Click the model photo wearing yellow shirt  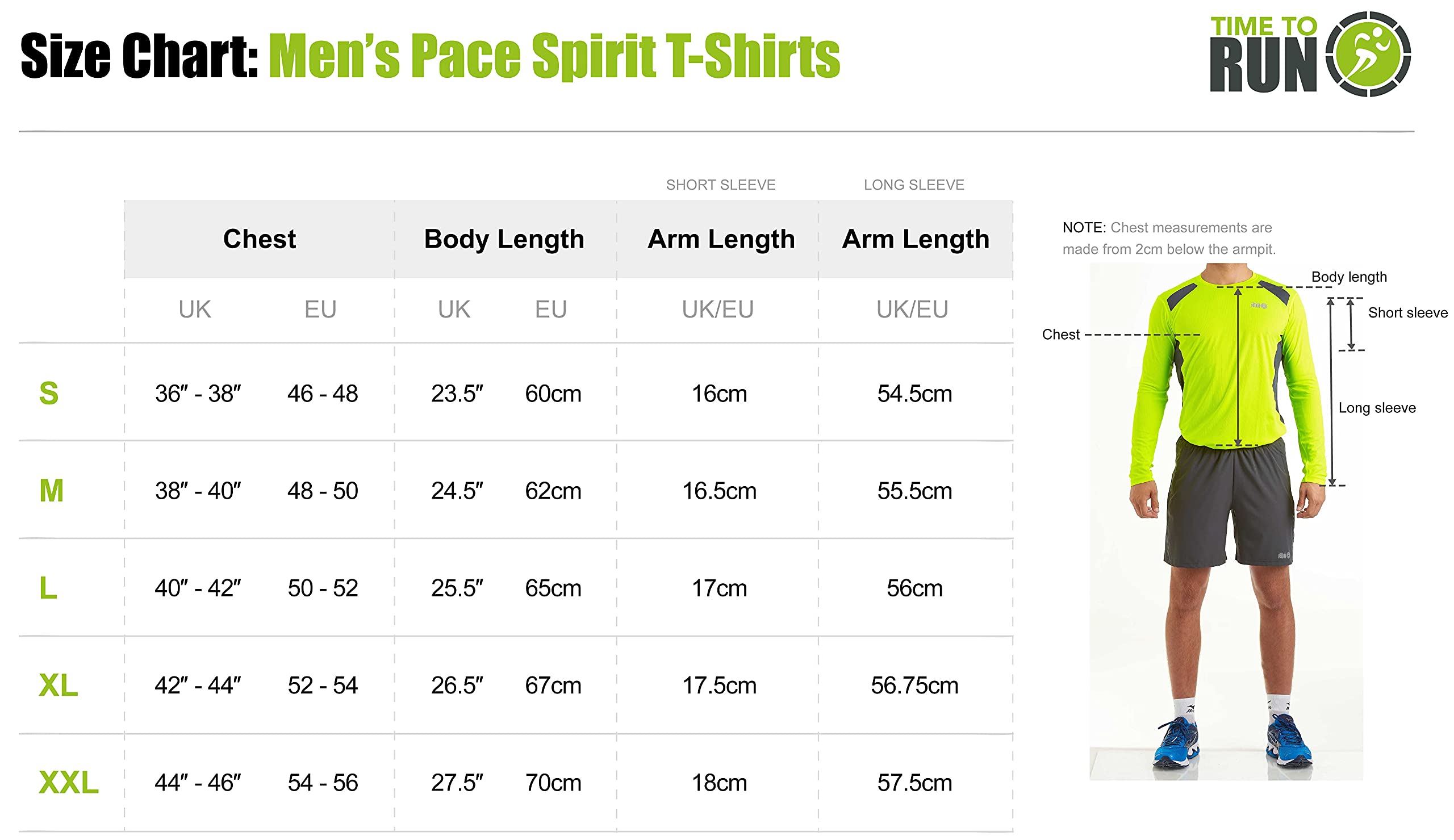1226,519
